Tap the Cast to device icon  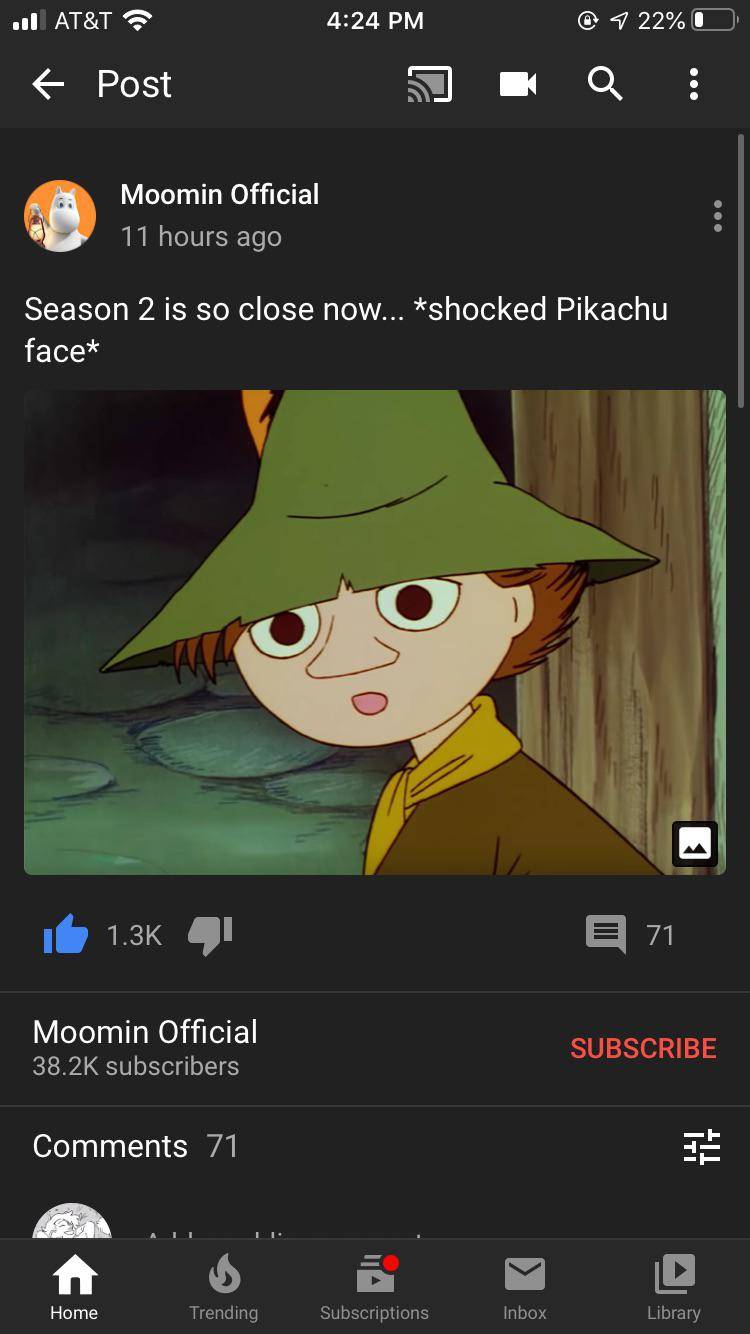click(429, 85)
